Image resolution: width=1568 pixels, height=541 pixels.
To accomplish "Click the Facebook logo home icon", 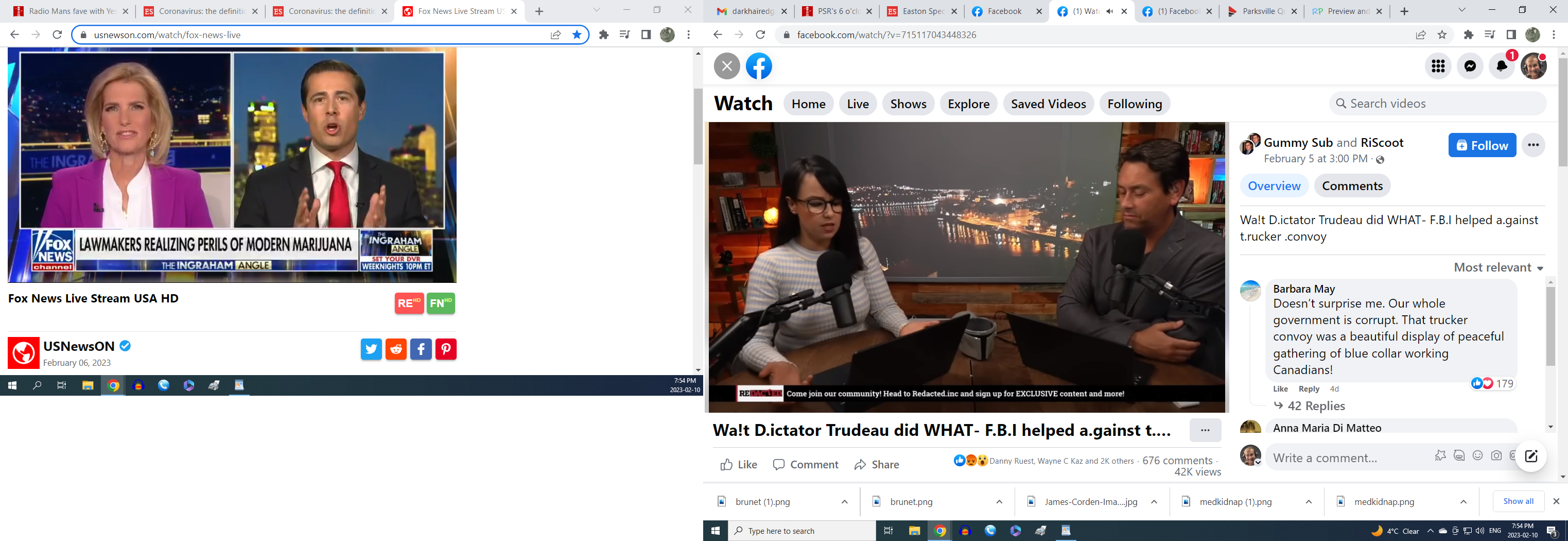I will [x=758, y=66].
